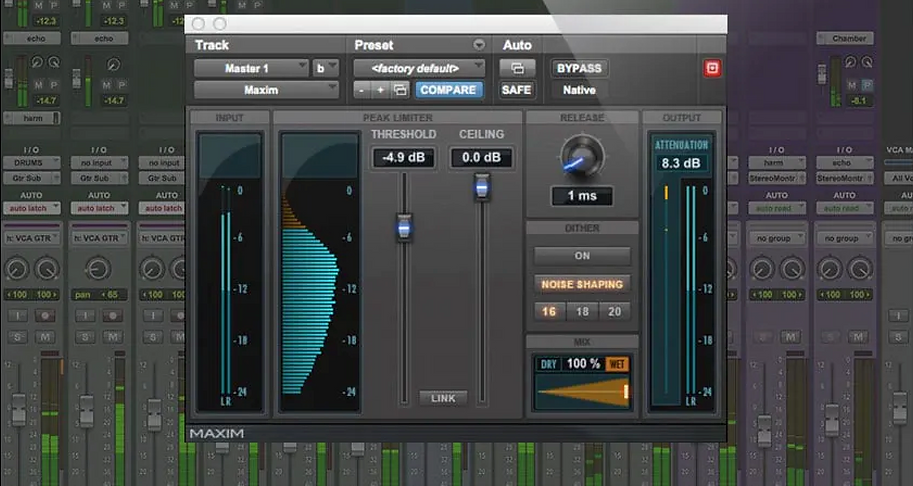Open first channel's auto latch automation dropdown
Image resolution: width=913 pixels, height=486 pixels.
(x=32, y=208)
